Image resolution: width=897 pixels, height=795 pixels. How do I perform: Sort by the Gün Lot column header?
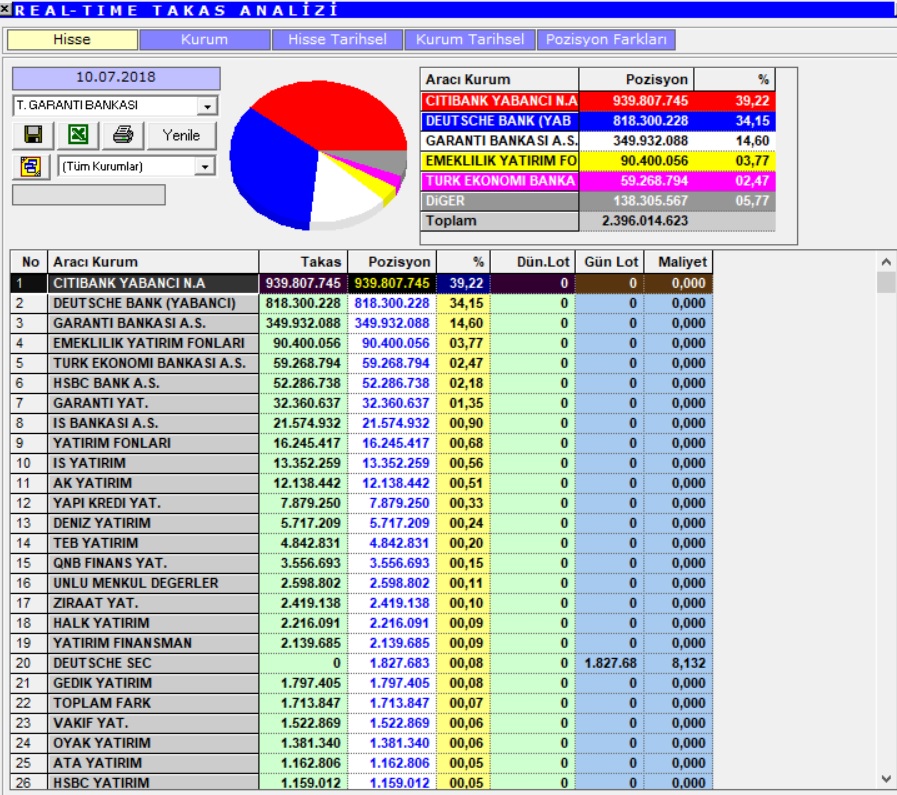610,262
